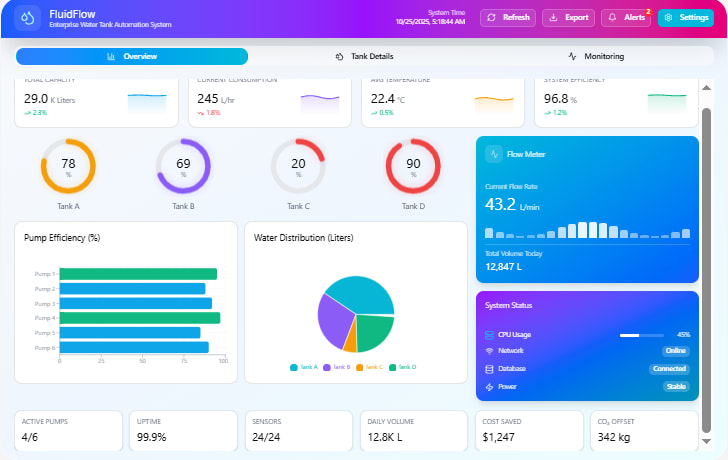Image resolution: width=728 pixels, height=460 pixels.
Task: Switch to the Tank Details tab
Action: pos(364,57)
